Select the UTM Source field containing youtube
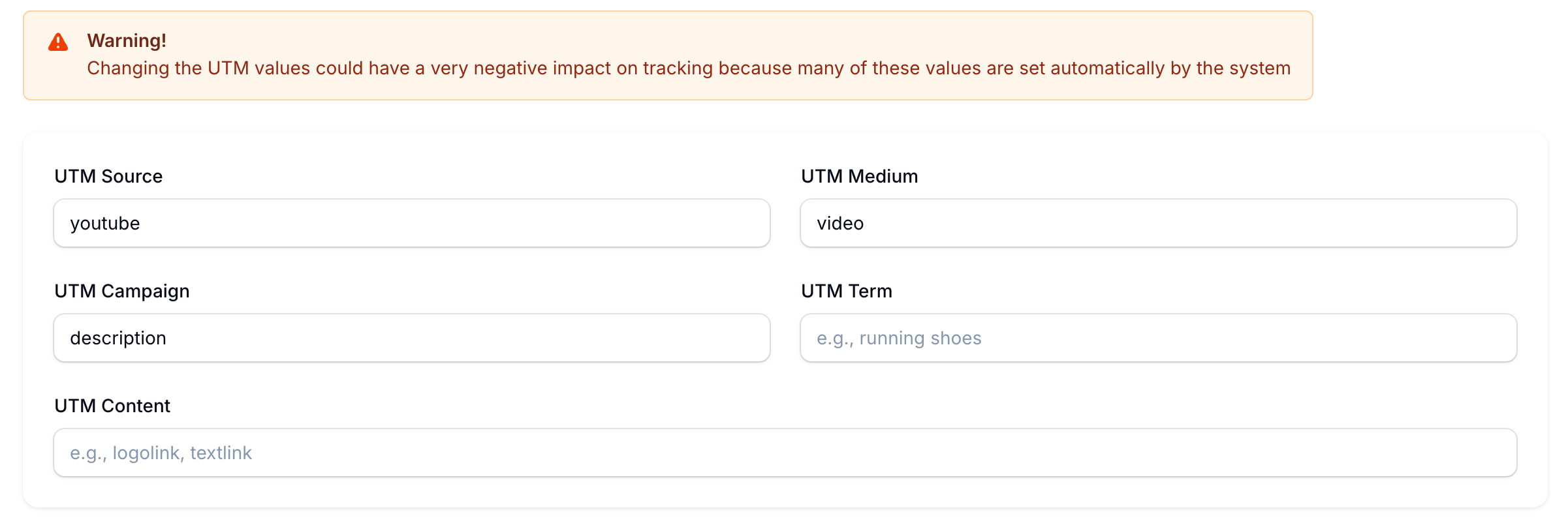 pos(411,223)
